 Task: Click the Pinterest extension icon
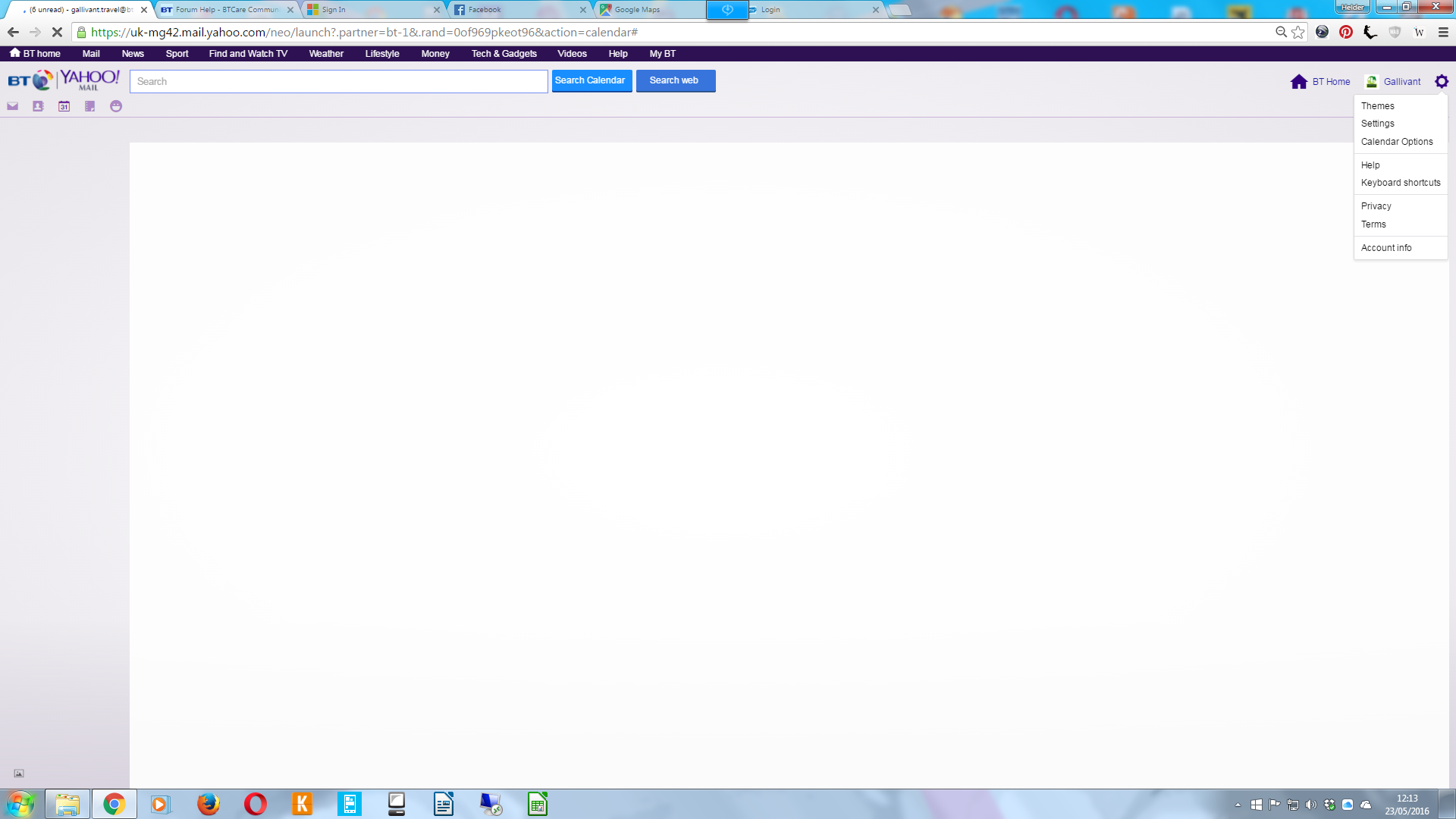coord(1346,32)
